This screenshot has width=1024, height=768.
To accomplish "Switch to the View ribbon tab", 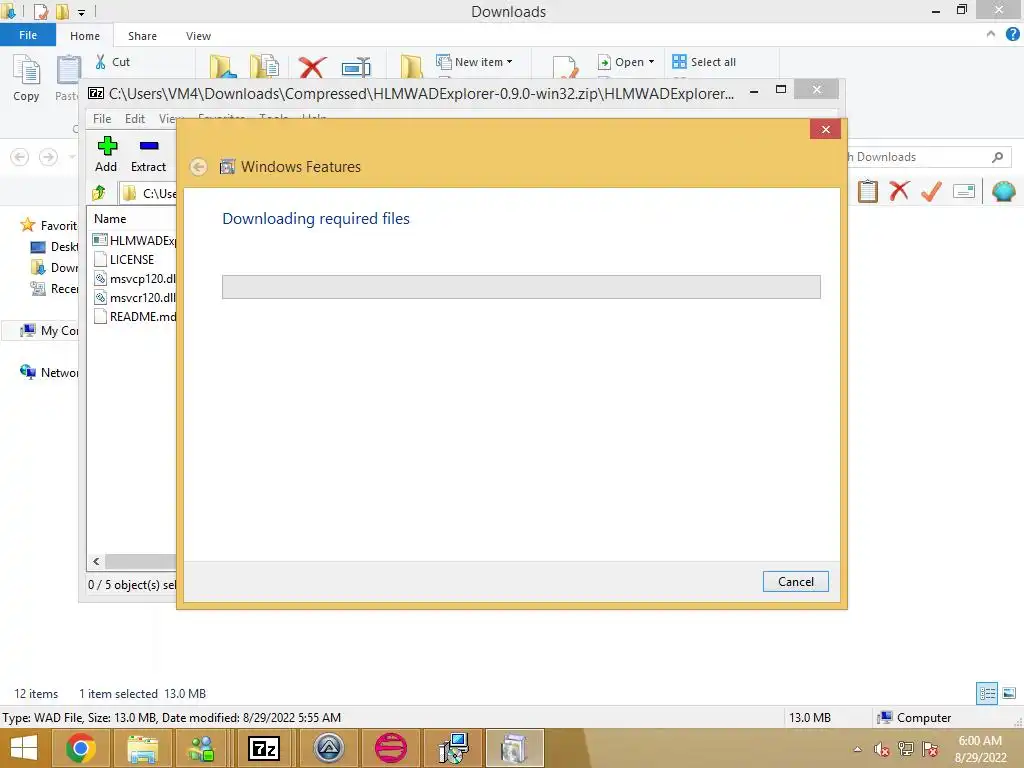I will pyautogui.click(x=198, y=36).
